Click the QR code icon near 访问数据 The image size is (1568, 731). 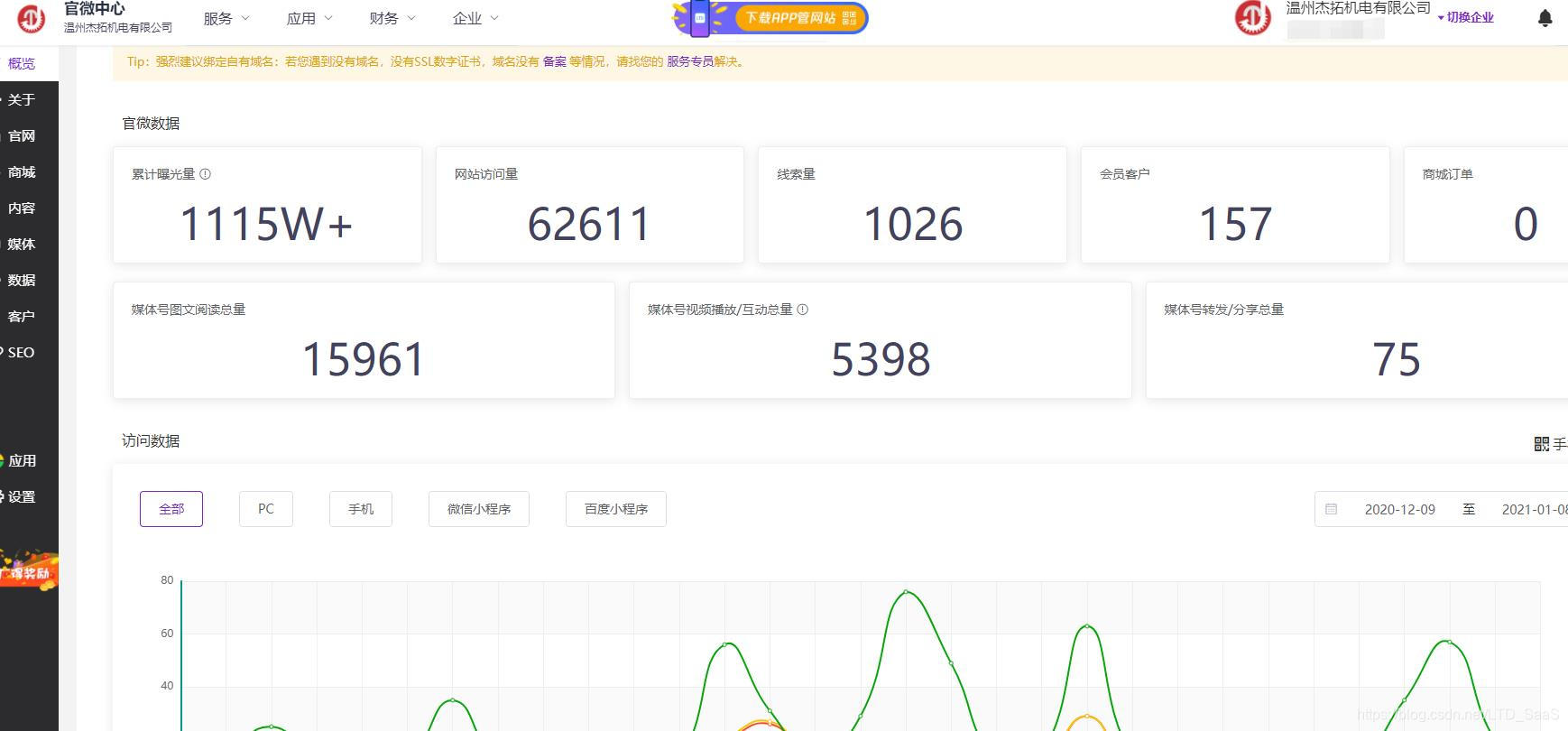point(1541,444)
